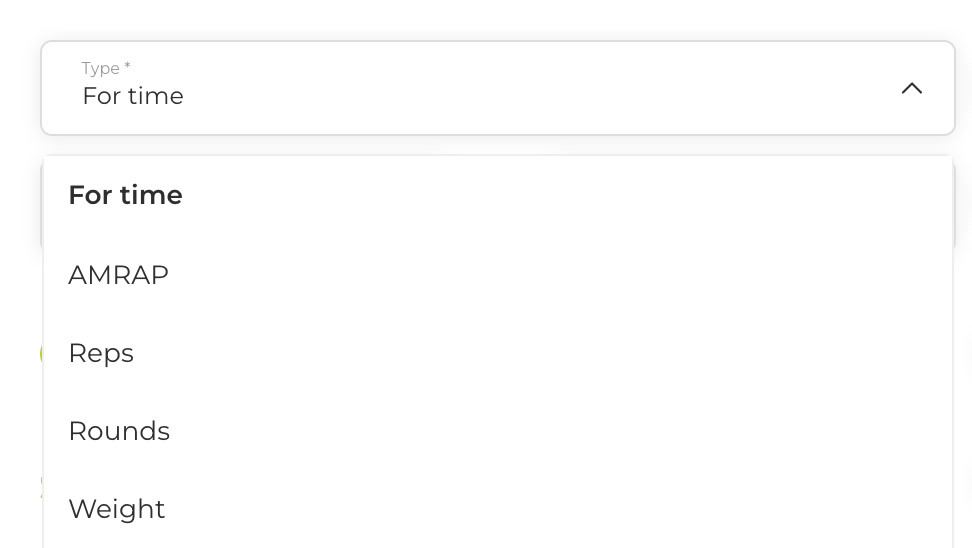Click the Rounds entry above Weight
This screenshot has height=548, width=972.
tap(119, 431)
